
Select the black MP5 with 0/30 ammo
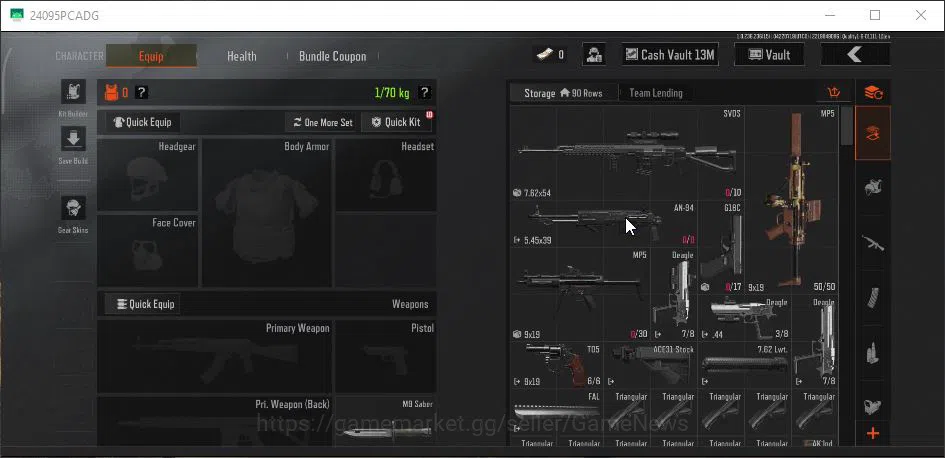(580, 294)
